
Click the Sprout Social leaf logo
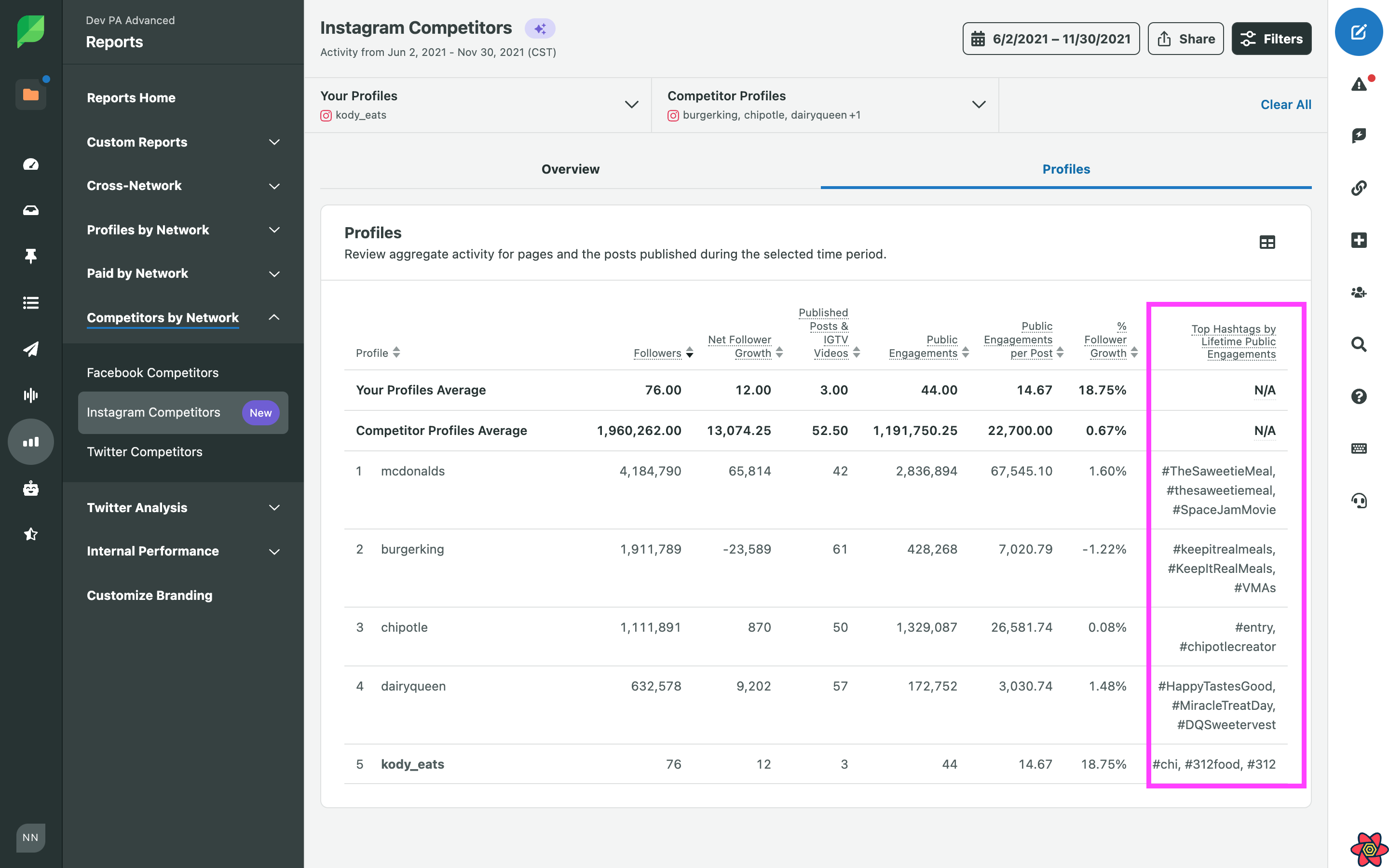click(30, 31)
